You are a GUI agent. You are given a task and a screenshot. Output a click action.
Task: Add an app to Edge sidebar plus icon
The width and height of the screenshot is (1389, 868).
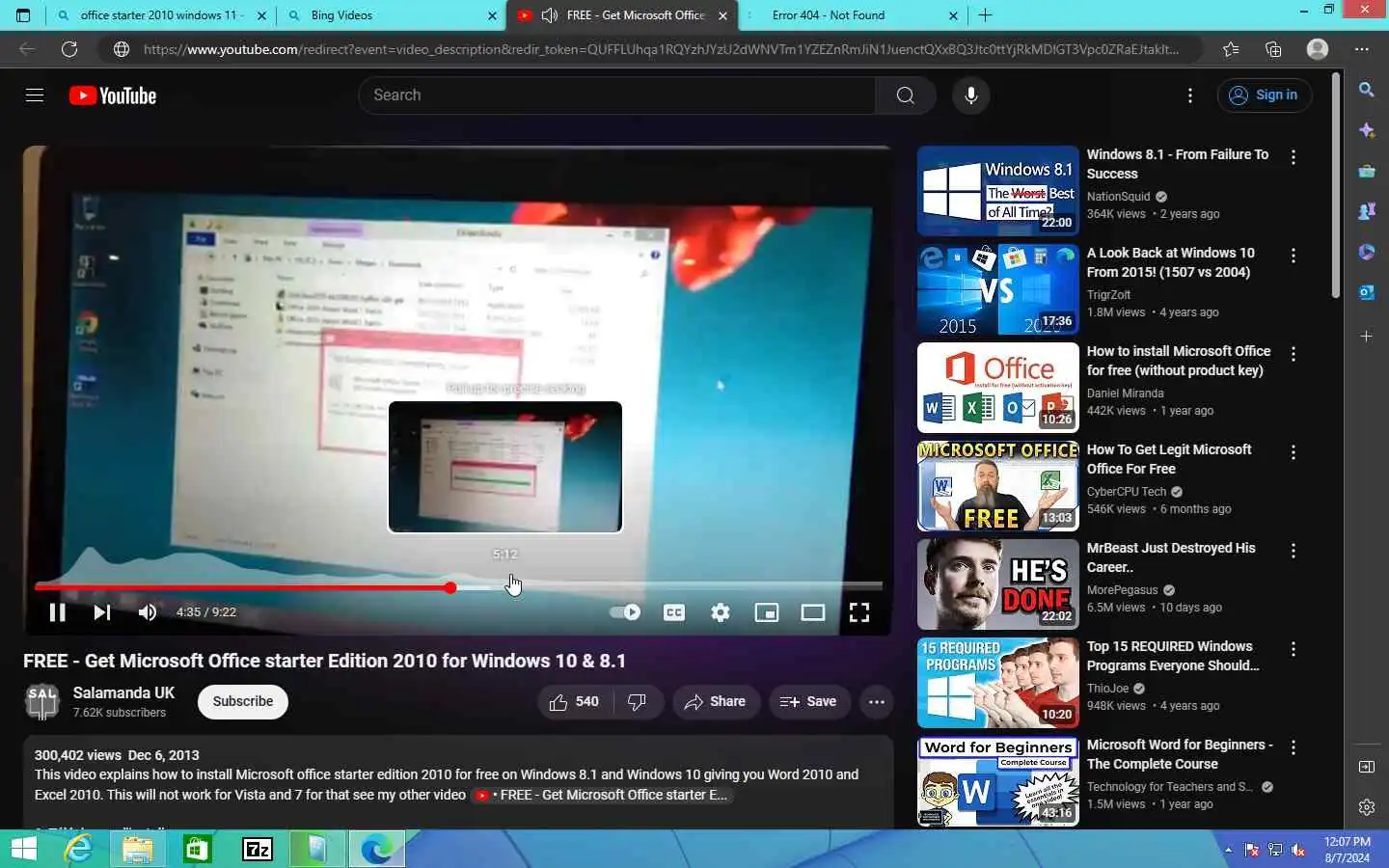click(1367, 337)
